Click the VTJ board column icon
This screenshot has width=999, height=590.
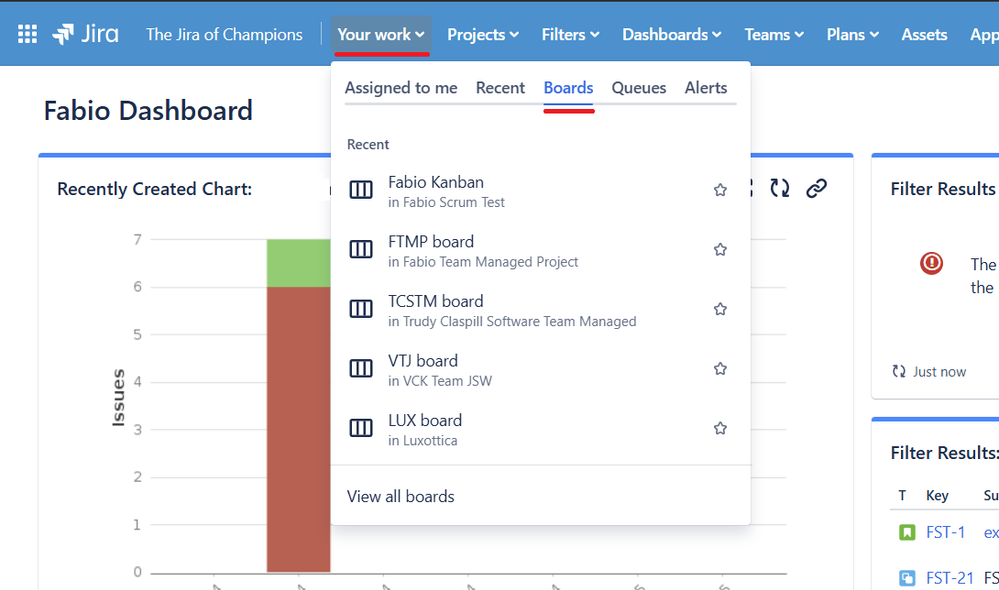point(361,368)
